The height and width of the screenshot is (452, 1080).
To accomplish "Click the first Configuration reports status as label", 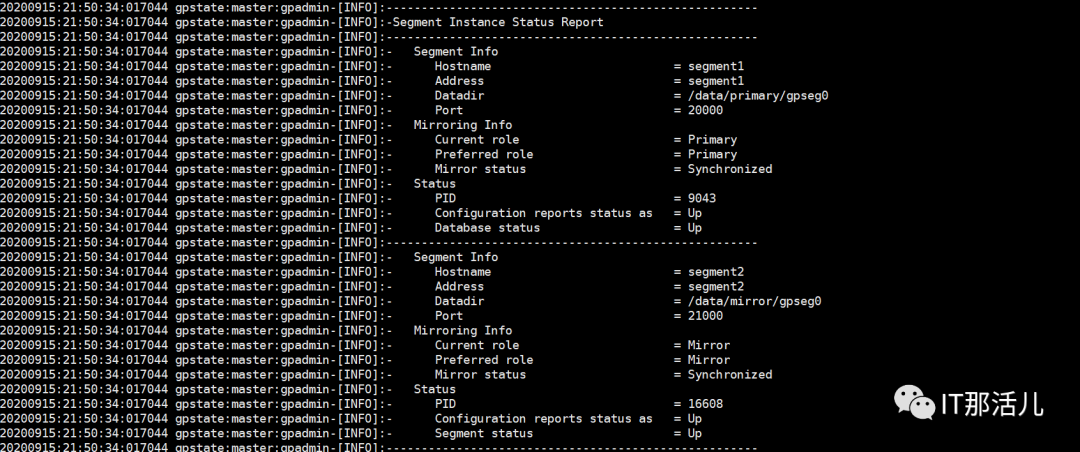I will [x=543, y=213].
